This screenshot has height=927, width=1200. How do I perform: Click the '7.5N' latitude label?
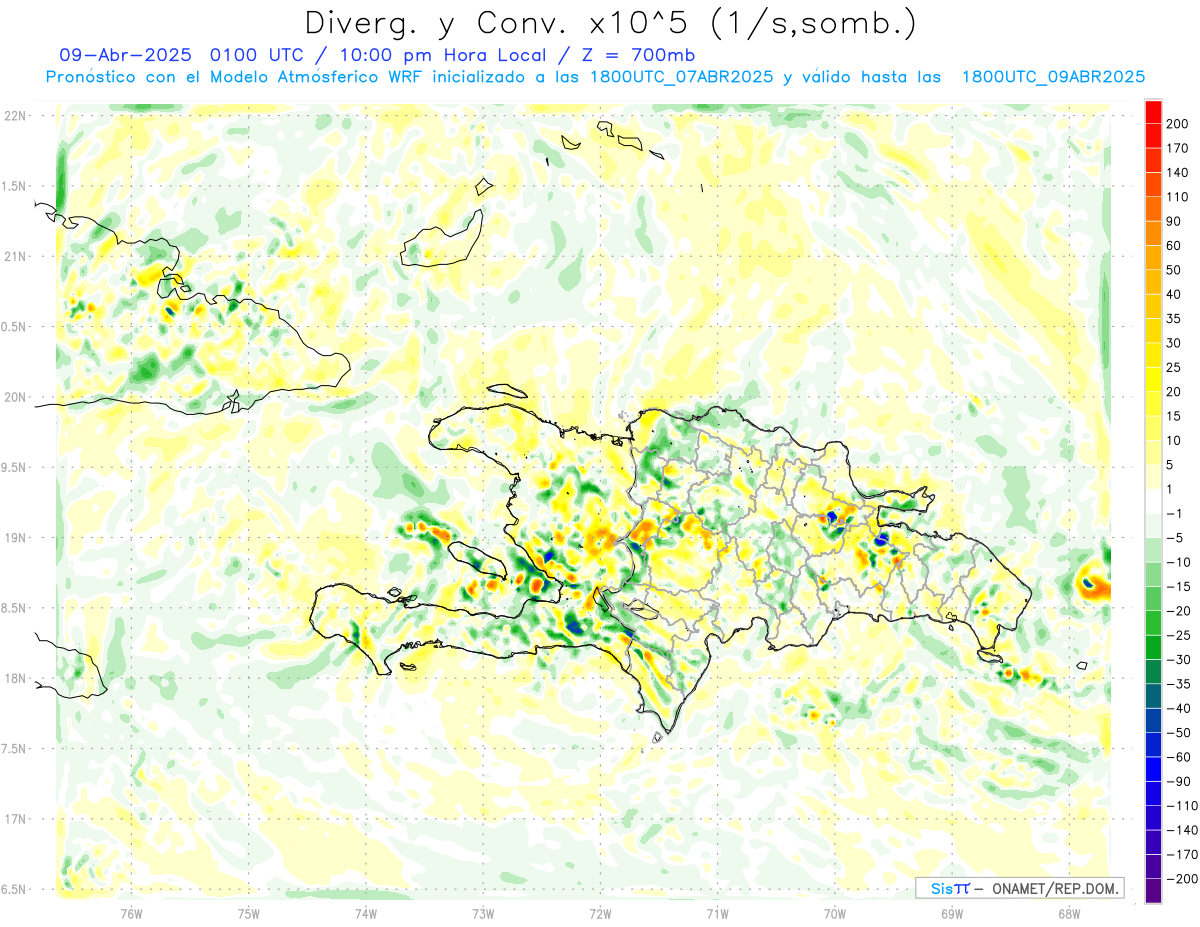point(14,749)
